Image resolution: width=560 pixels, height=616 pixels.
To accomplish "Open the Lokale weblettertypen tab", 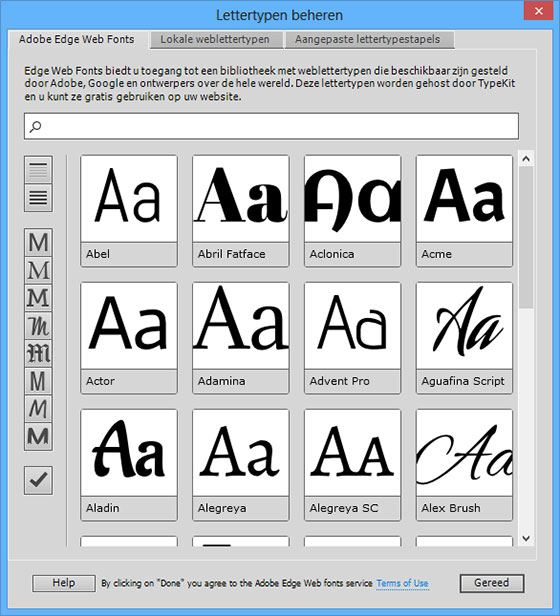I will tap(215, 40).
